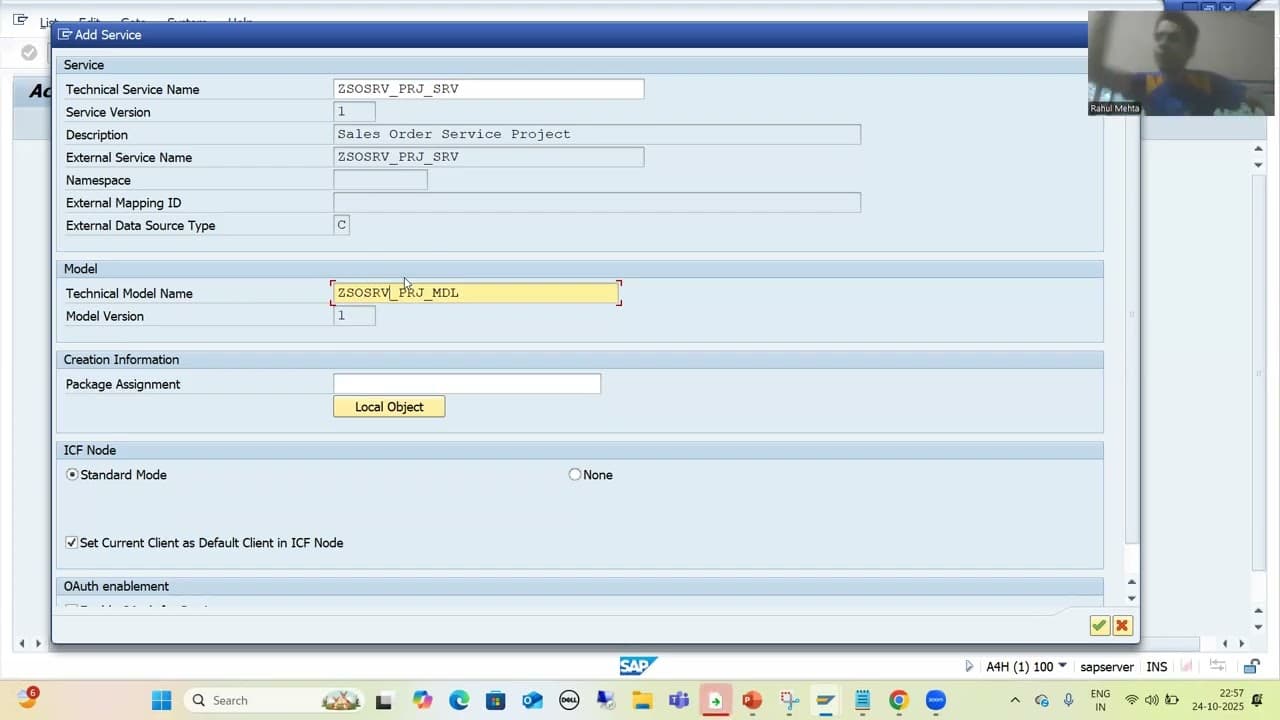
Task: Open the Wi-Fi network tray icon
Action: click(x=1132, y=700)
